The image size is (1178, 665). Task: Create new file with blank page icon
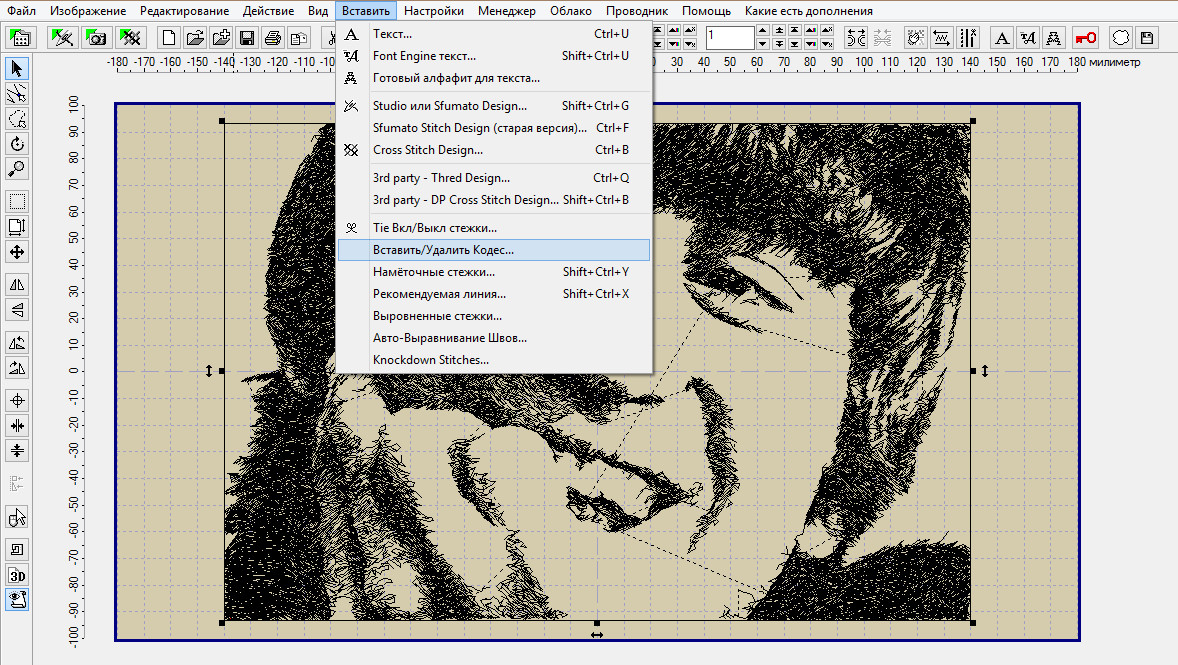point(170,38)
